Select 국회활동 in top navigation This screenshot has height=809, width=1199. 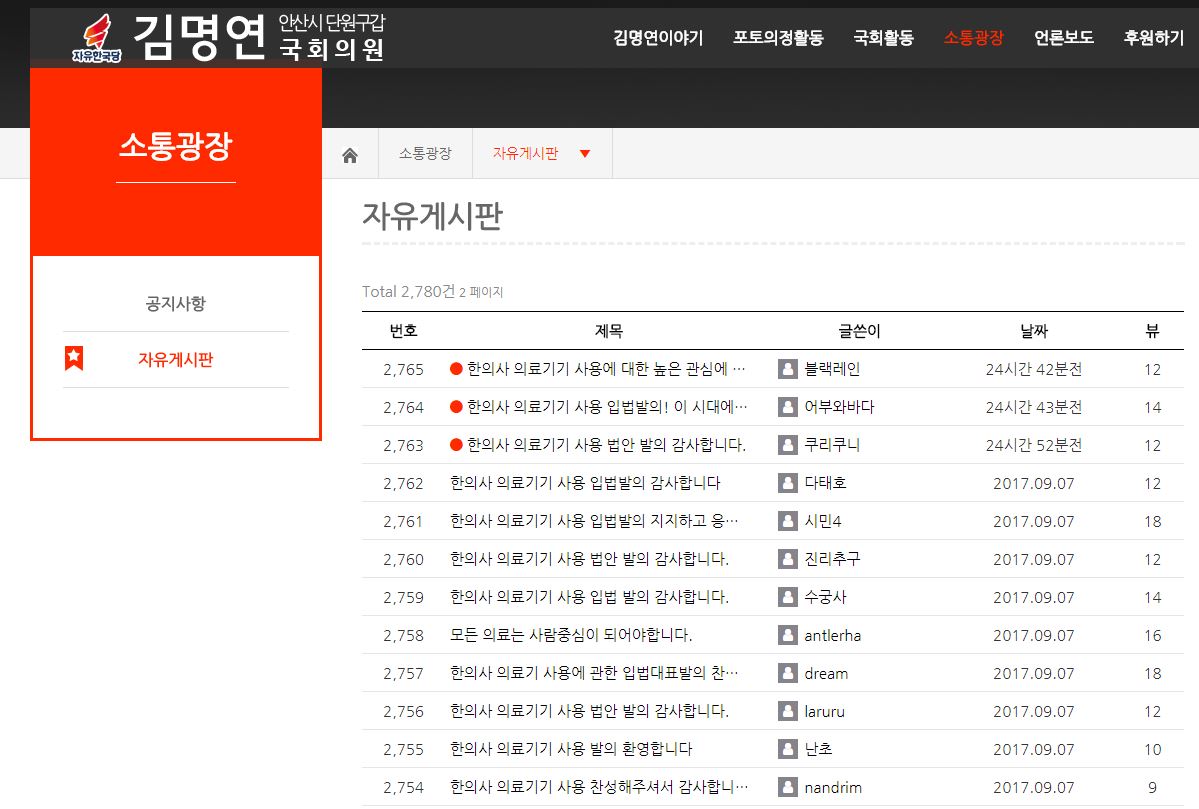pos(883,38)
